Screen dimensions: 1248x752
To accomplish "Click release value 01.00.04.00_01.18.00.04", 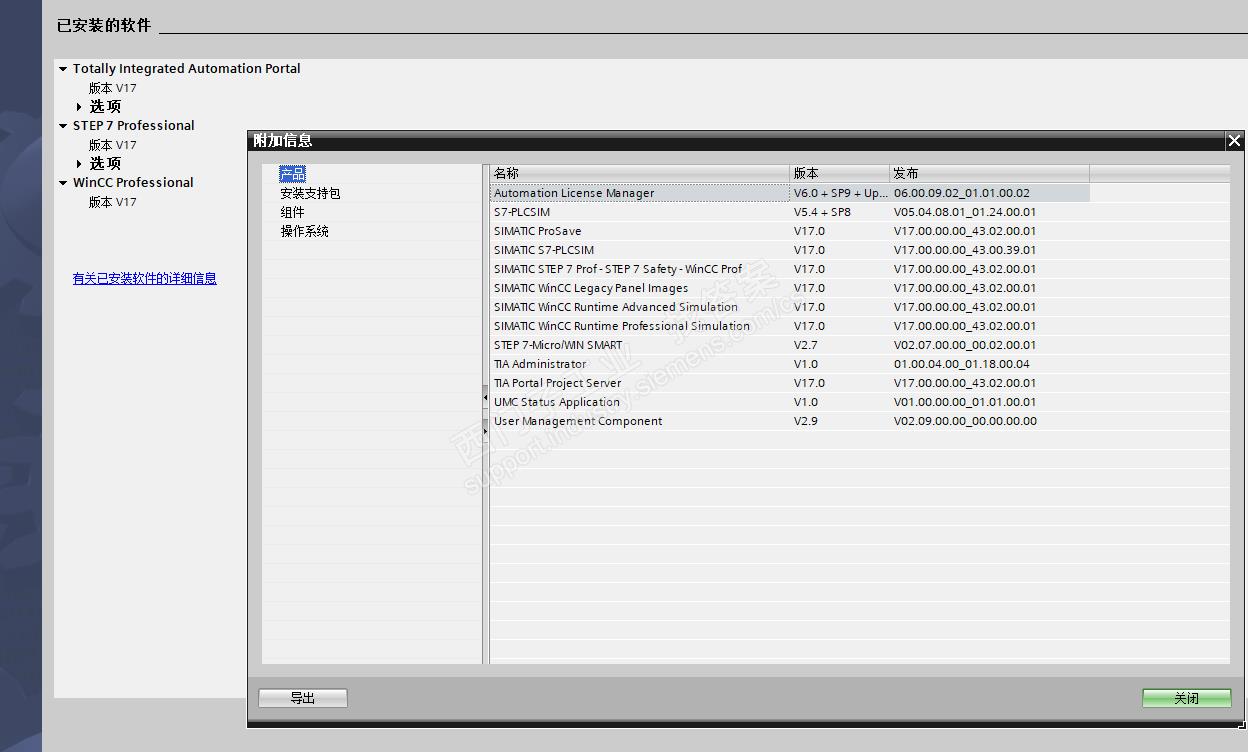I will tap(961, 364).
